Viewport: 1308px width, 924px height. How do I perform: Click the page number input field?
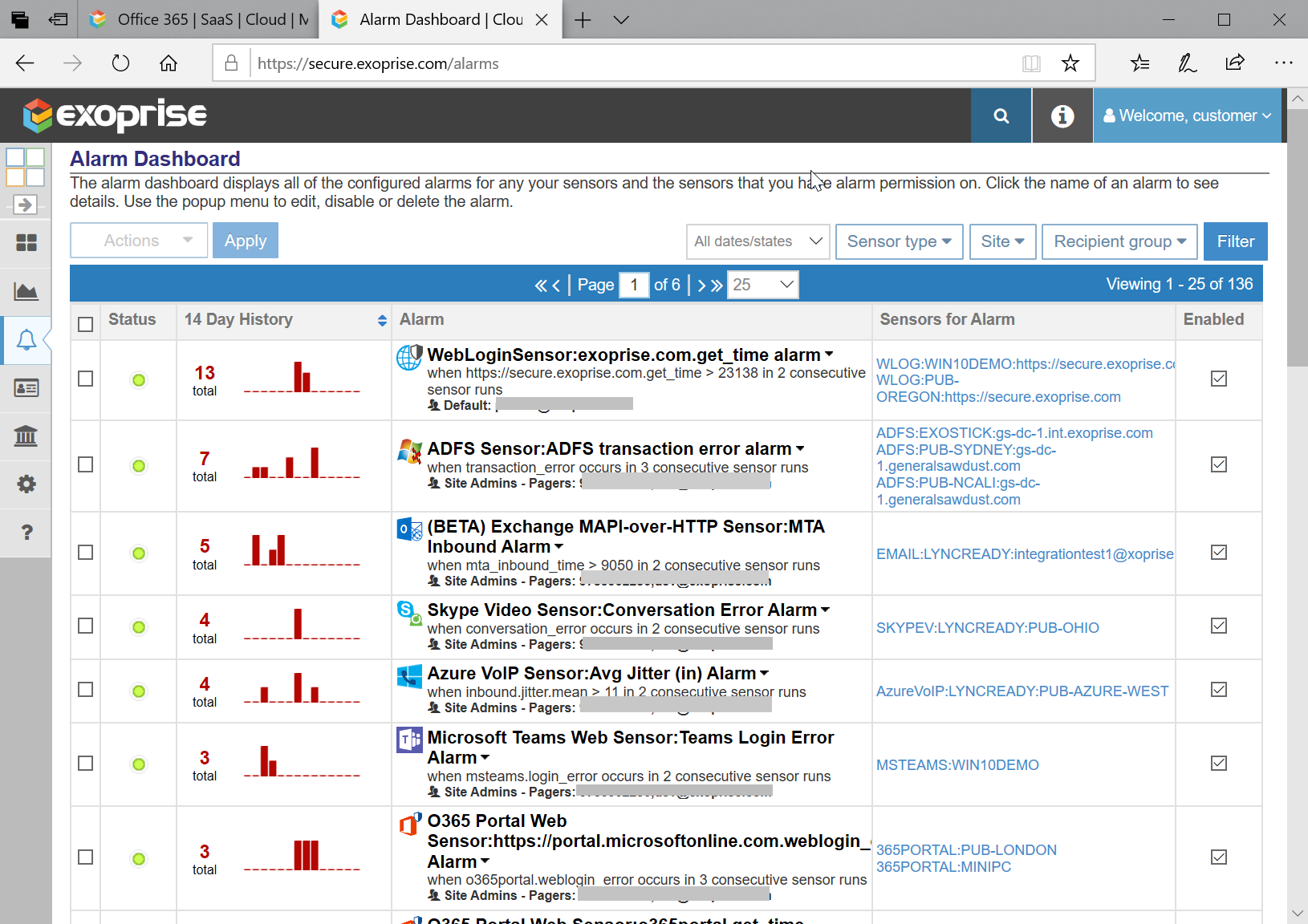[634, 285]
